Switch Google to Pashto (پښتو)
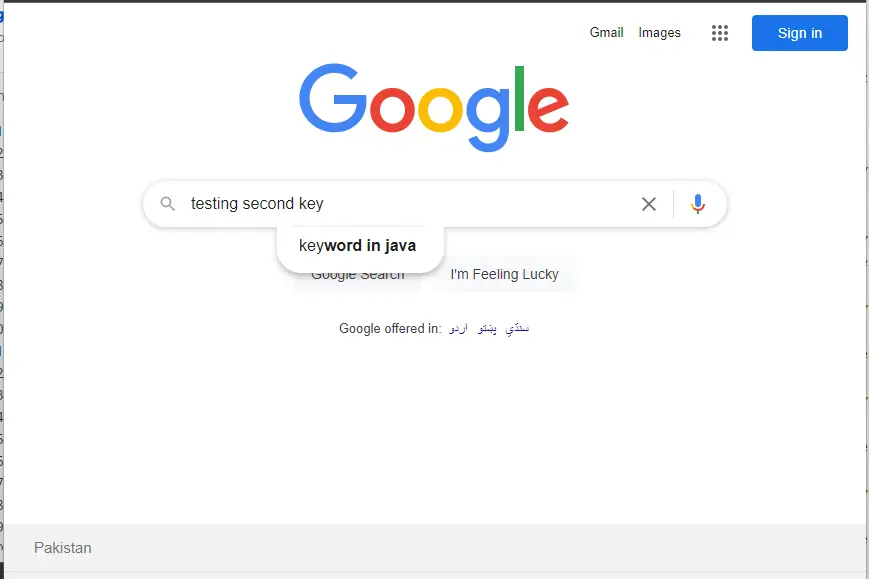The width and height of the screenshot is (869, 579). (487, 329)
